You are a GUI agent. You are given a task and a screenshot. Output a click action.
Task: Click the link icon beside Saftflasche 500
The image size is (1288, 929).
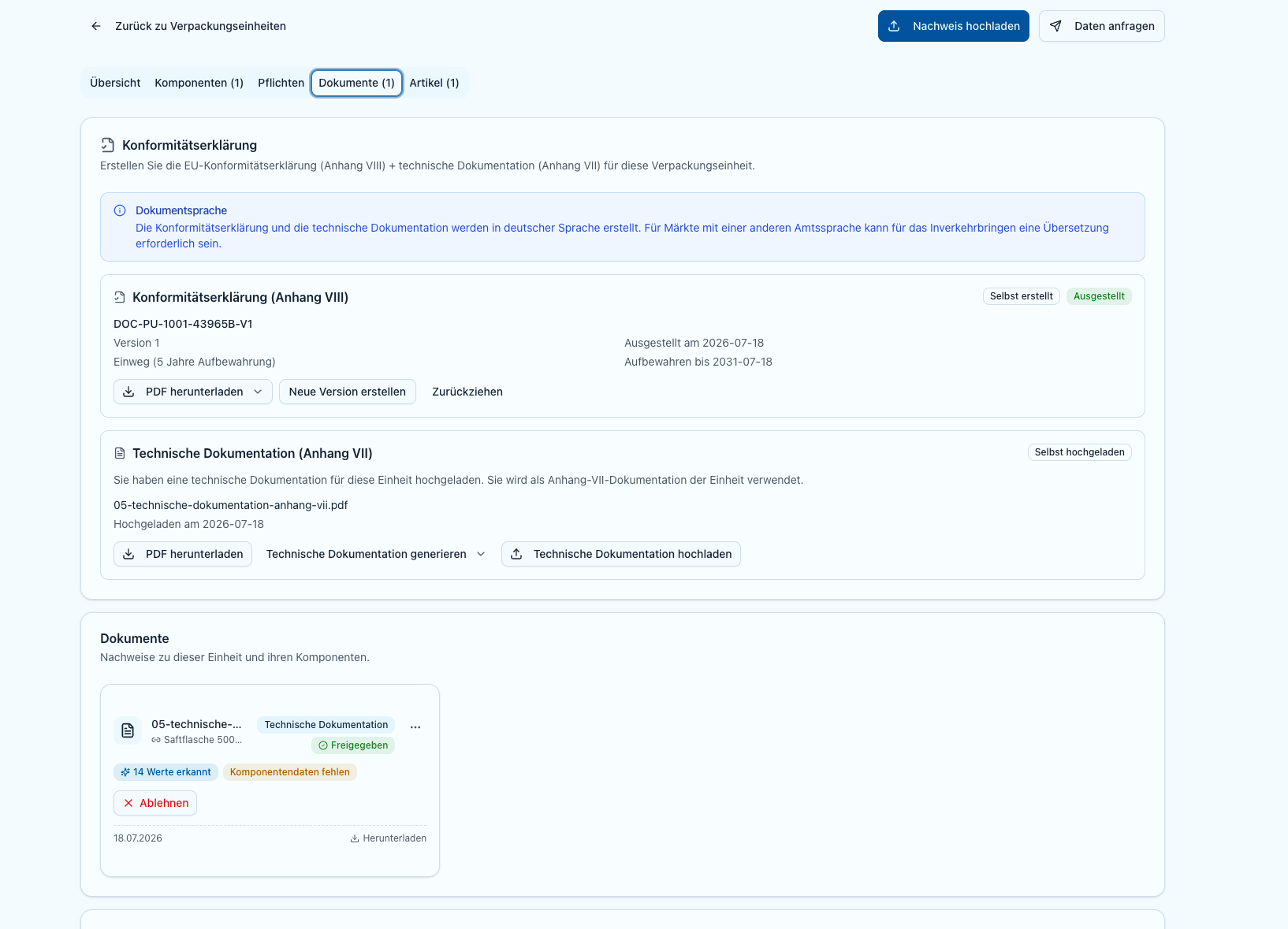(x=156, y=740)
